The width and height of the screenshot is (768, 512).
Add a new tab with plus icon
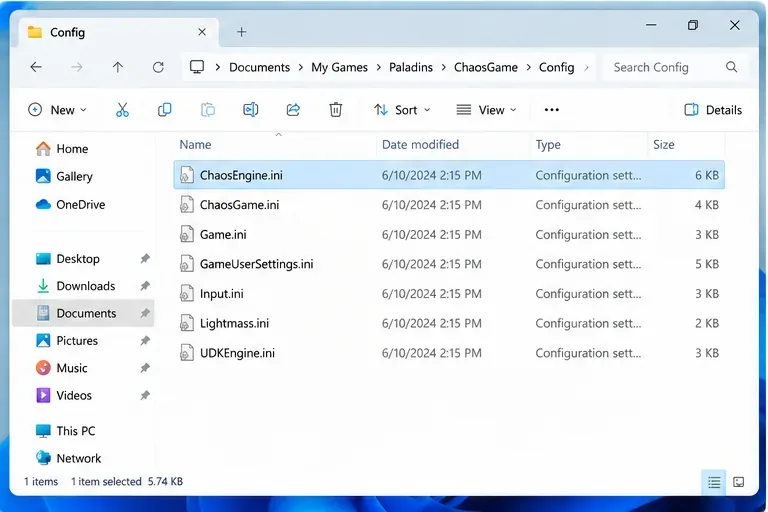241,32
